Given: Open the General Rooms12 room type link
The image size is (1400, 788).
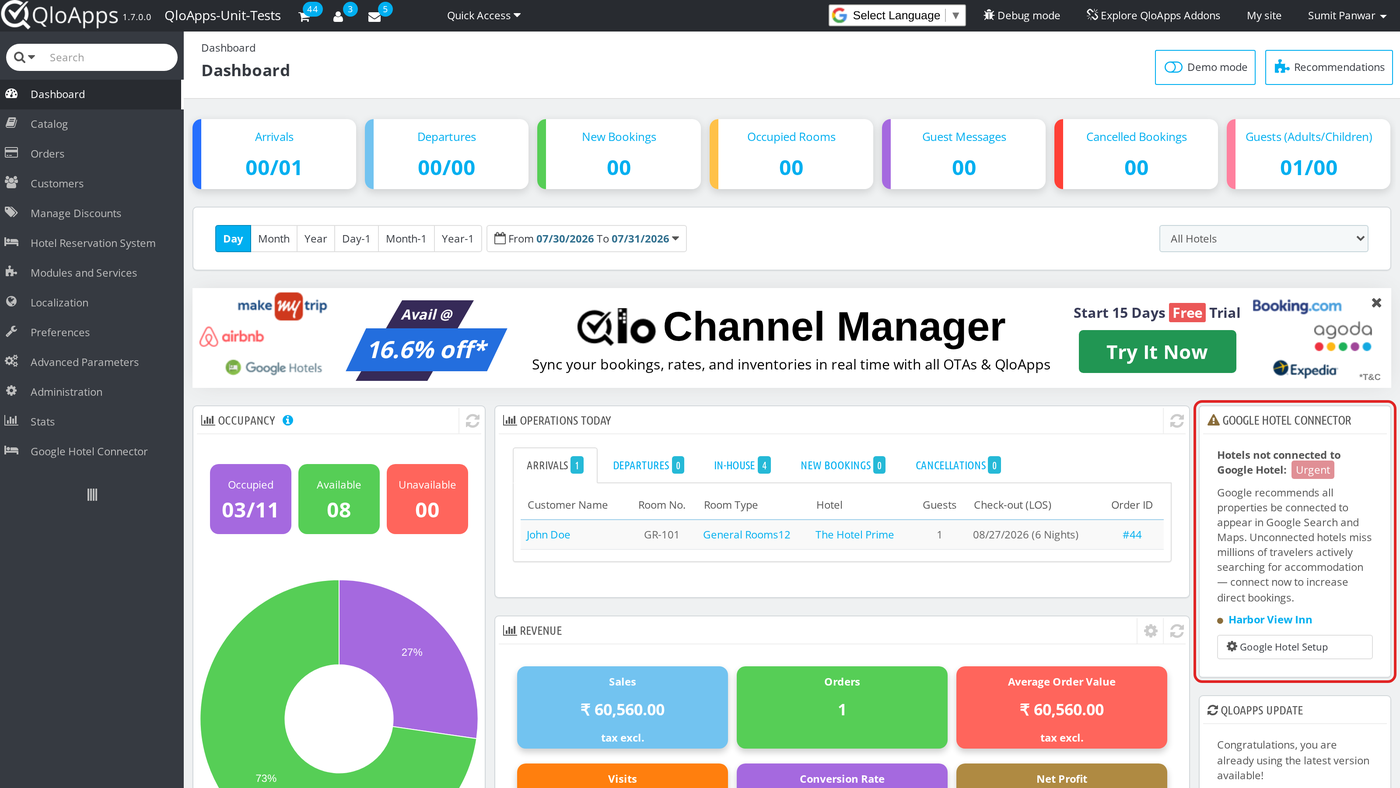Looking at the screenshot, I should point(746,535).
